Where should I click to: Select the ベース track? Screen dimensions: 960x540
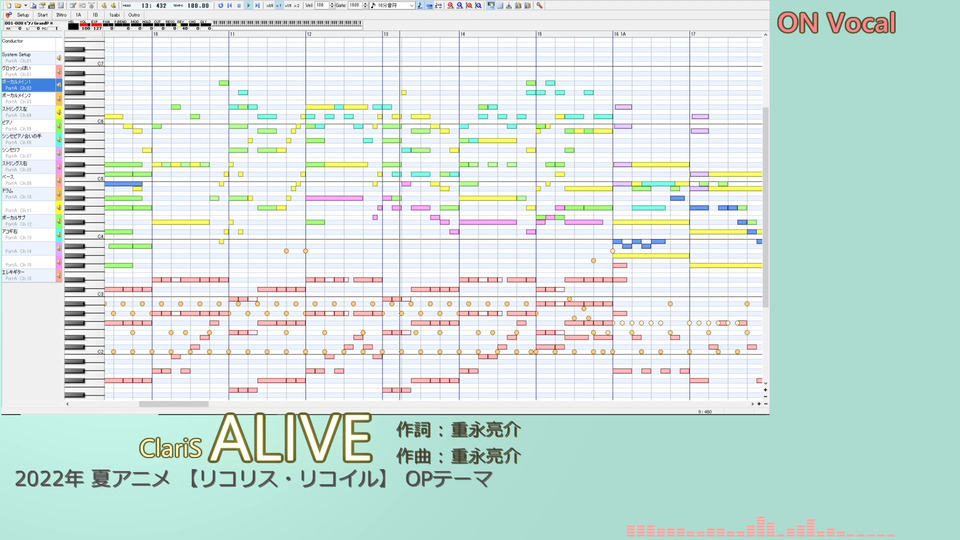pyautogui.click(x=29, y=179)
